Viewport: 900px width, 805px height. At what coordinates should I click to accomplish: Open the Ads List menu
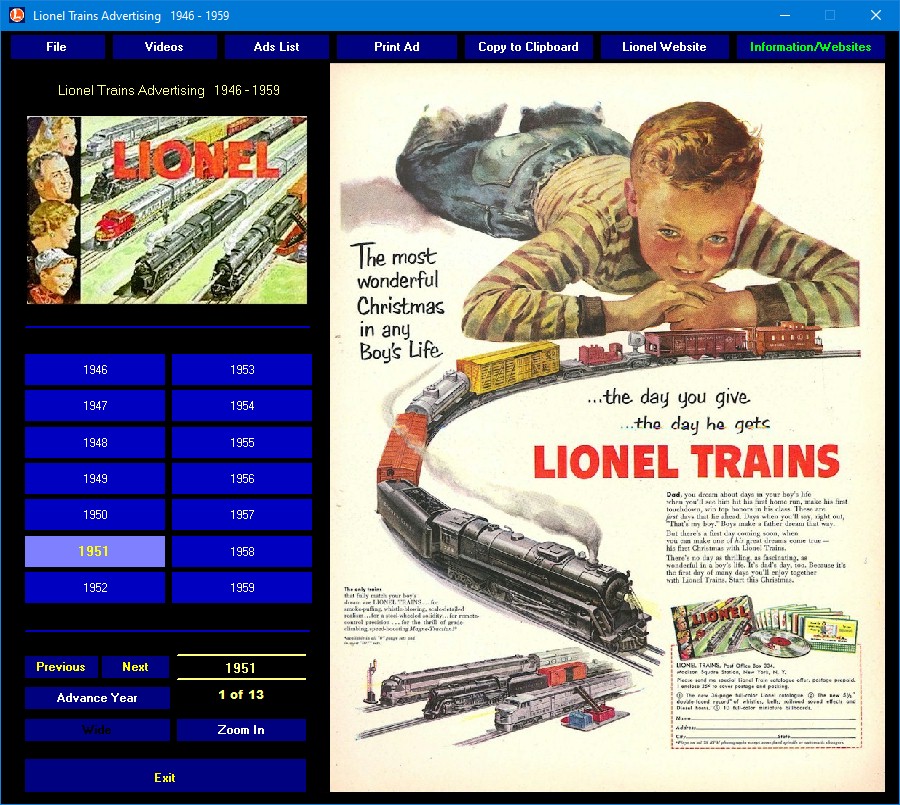[x=276, y=47]
